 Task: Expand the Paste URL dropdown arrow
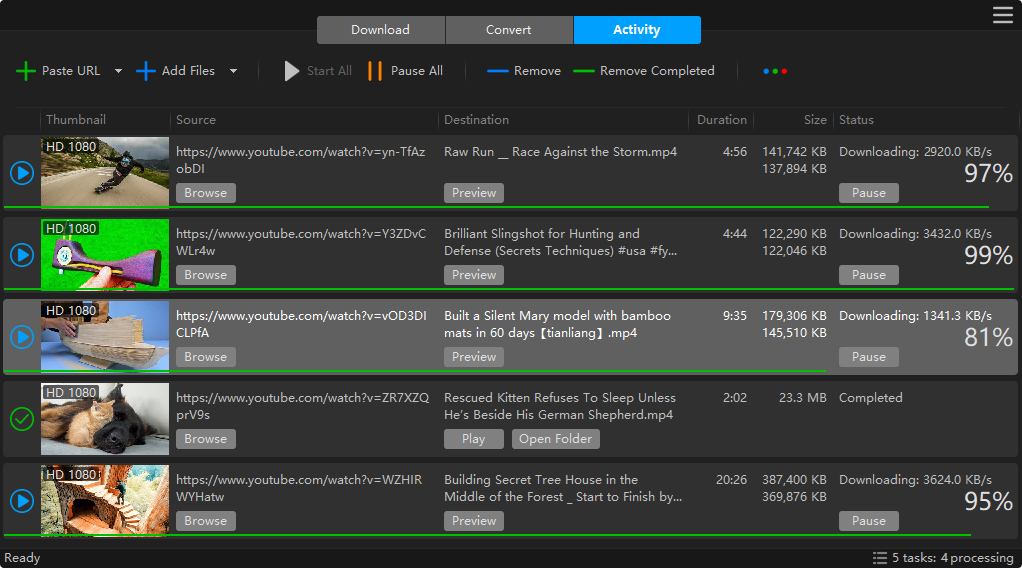click(118, 71)
